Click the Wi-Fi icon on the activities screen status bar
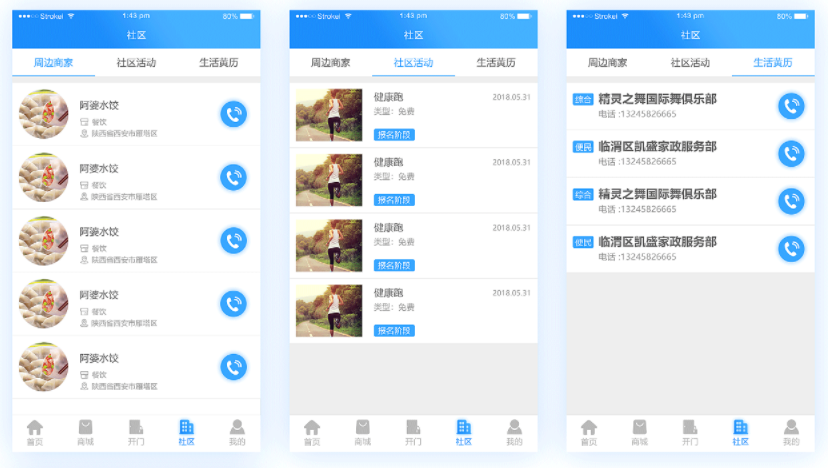The image size is (828, 468). (348, 16)
